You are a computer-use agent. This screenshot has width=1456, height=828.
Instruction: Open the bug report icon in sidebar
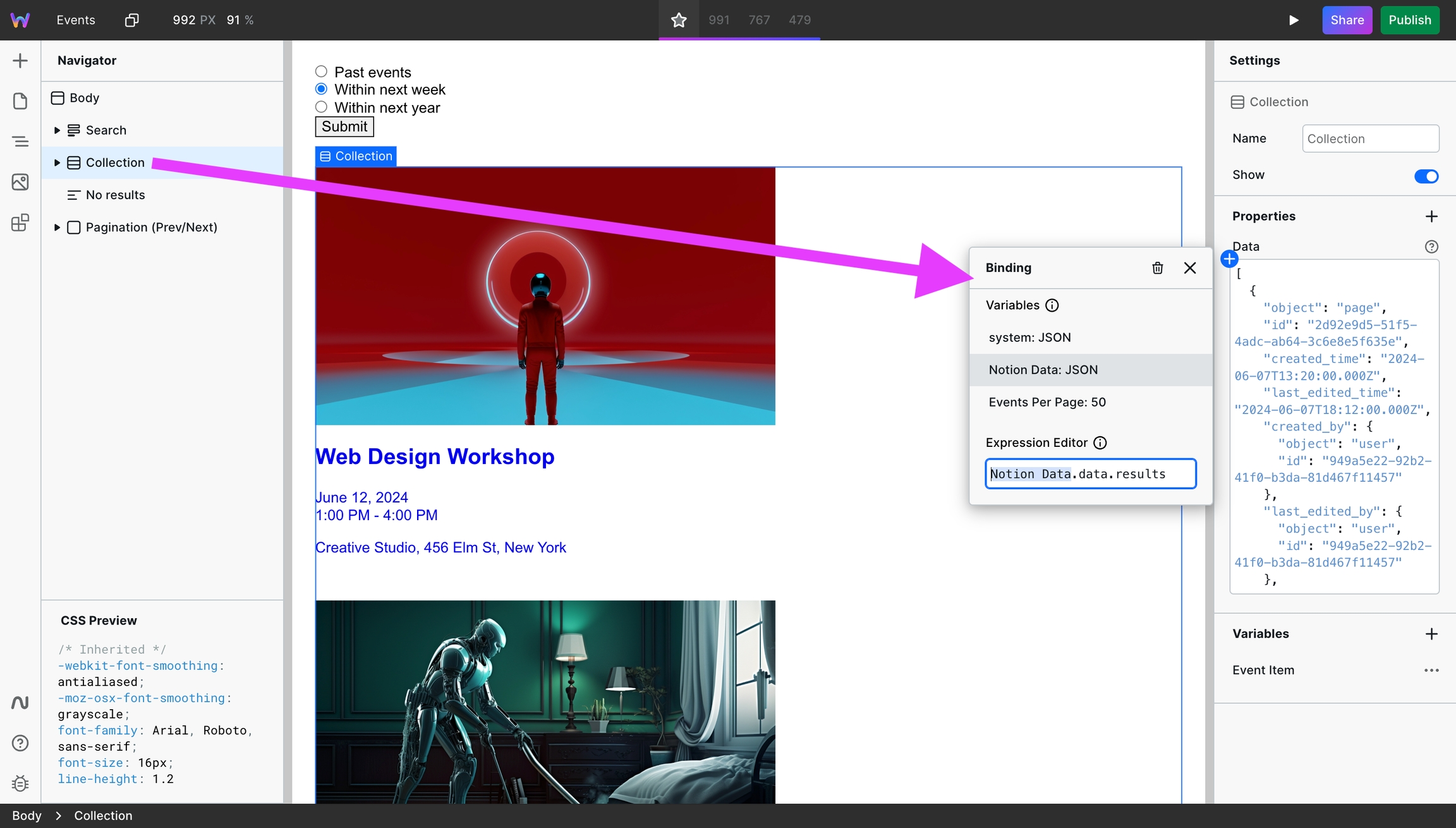coord(20,784)
